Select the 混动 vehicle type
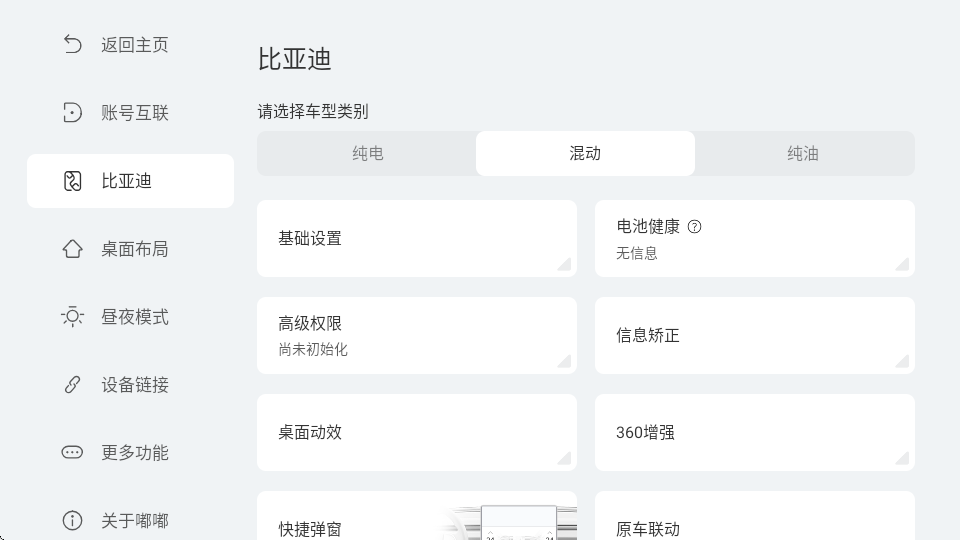The height and width of the screenshot is (540, 960). click(x=585, y=154)
